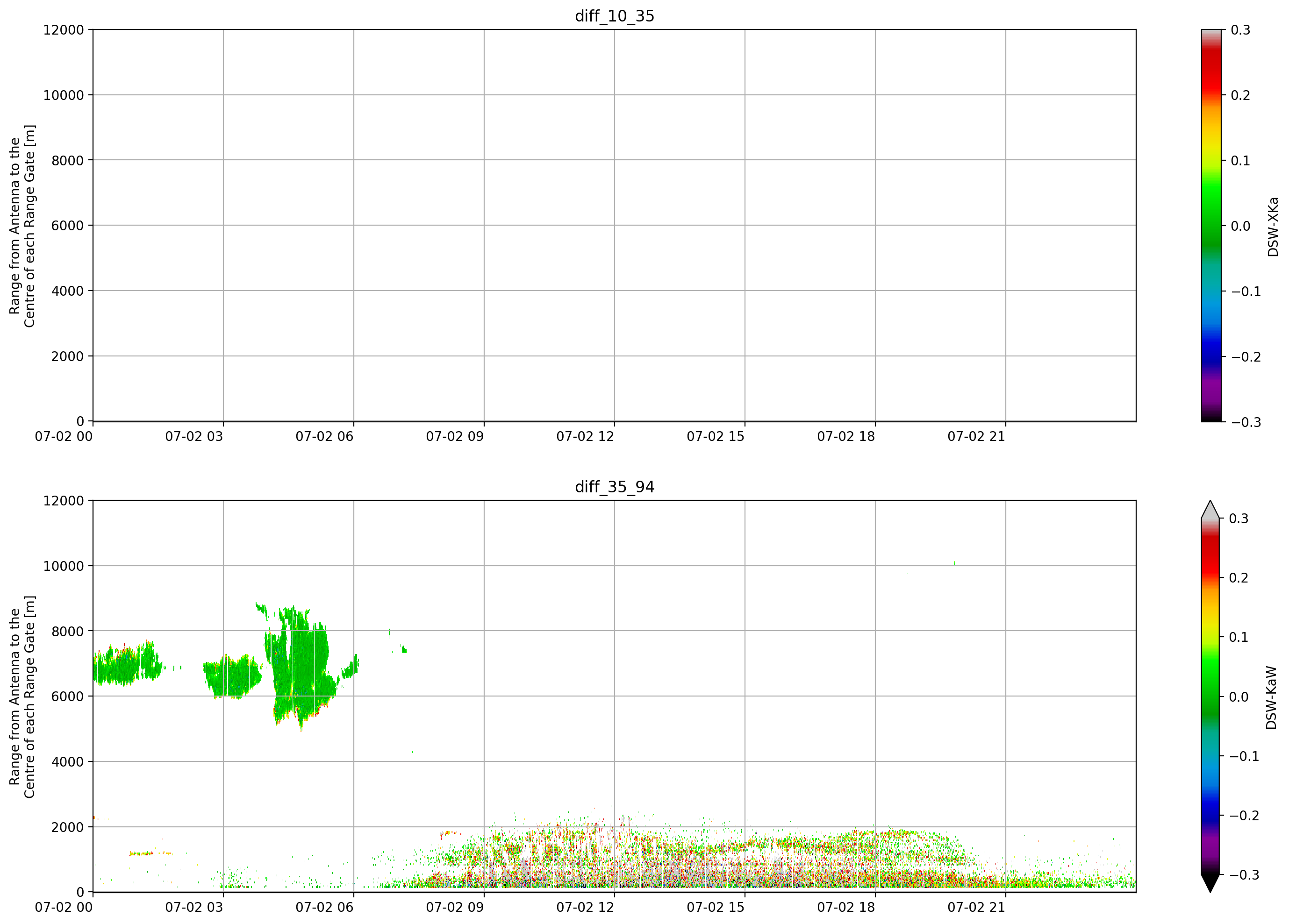Image resolution: width=1289 pixels, height=924 pixels.
Task: Click the 8000 y-tick in diff_35_94
Action: coord(68,631)
